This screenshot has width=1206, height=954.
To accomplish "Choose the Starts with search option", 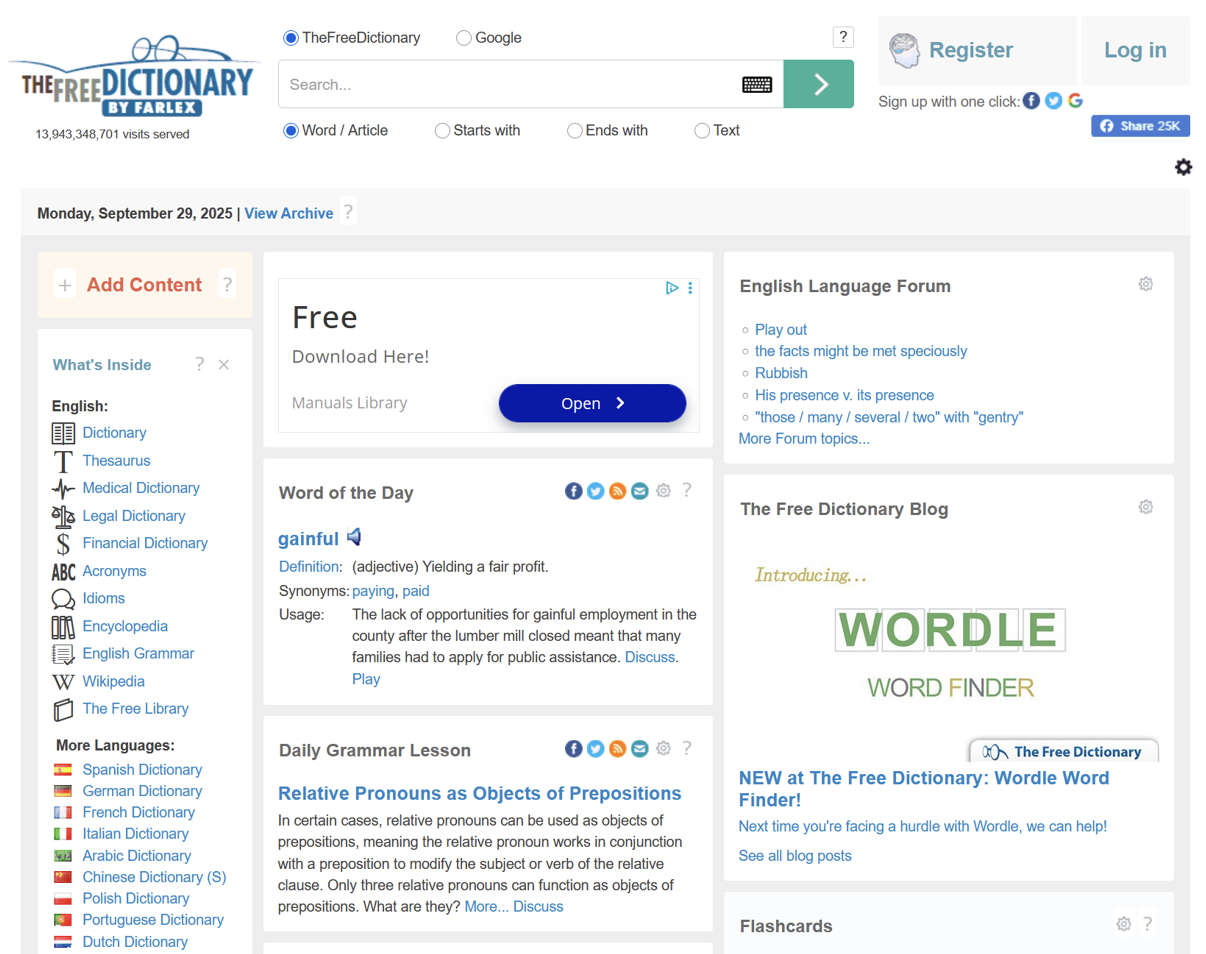I will pos(442,131).
